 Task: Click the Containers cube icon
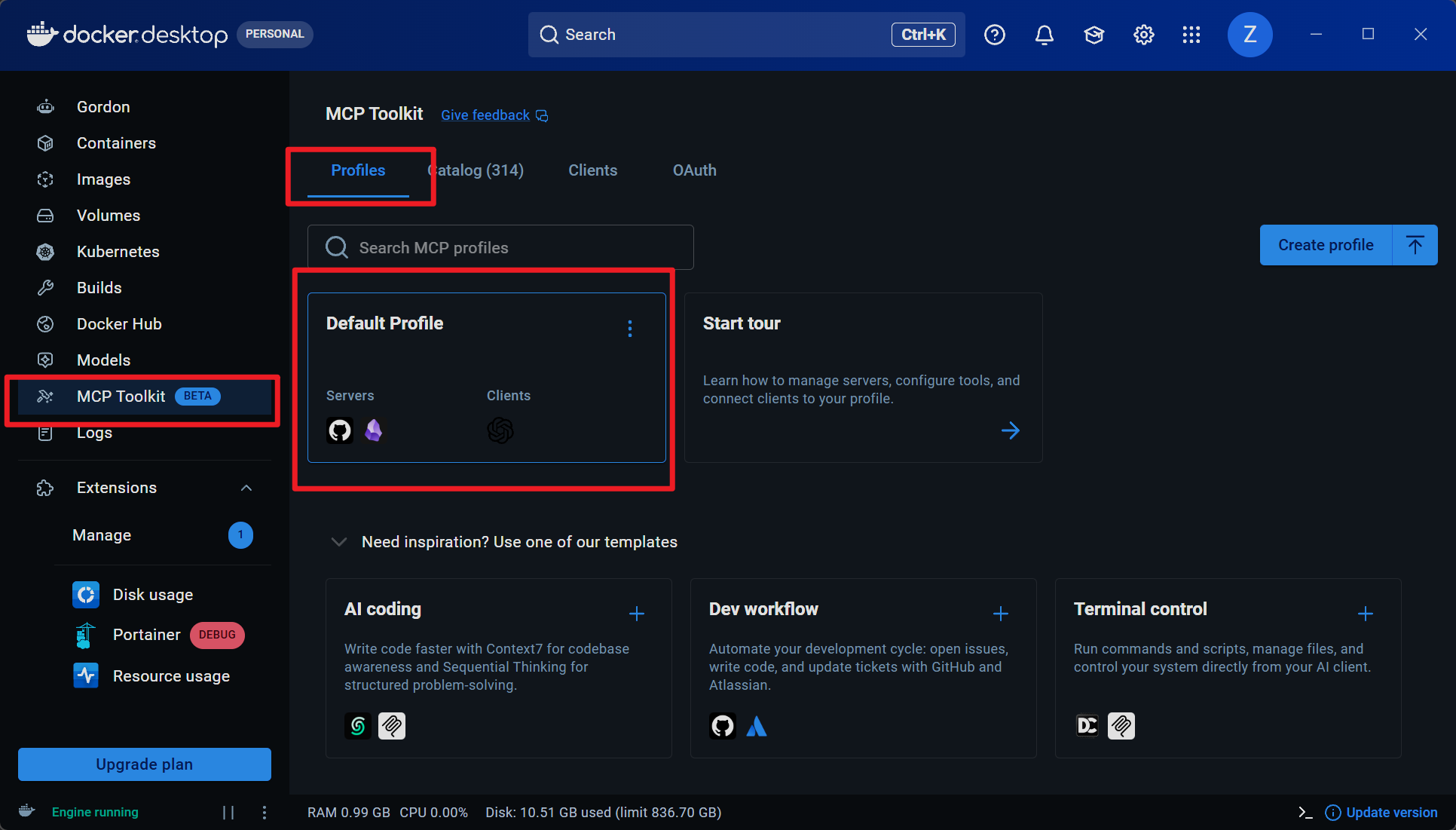45,143
